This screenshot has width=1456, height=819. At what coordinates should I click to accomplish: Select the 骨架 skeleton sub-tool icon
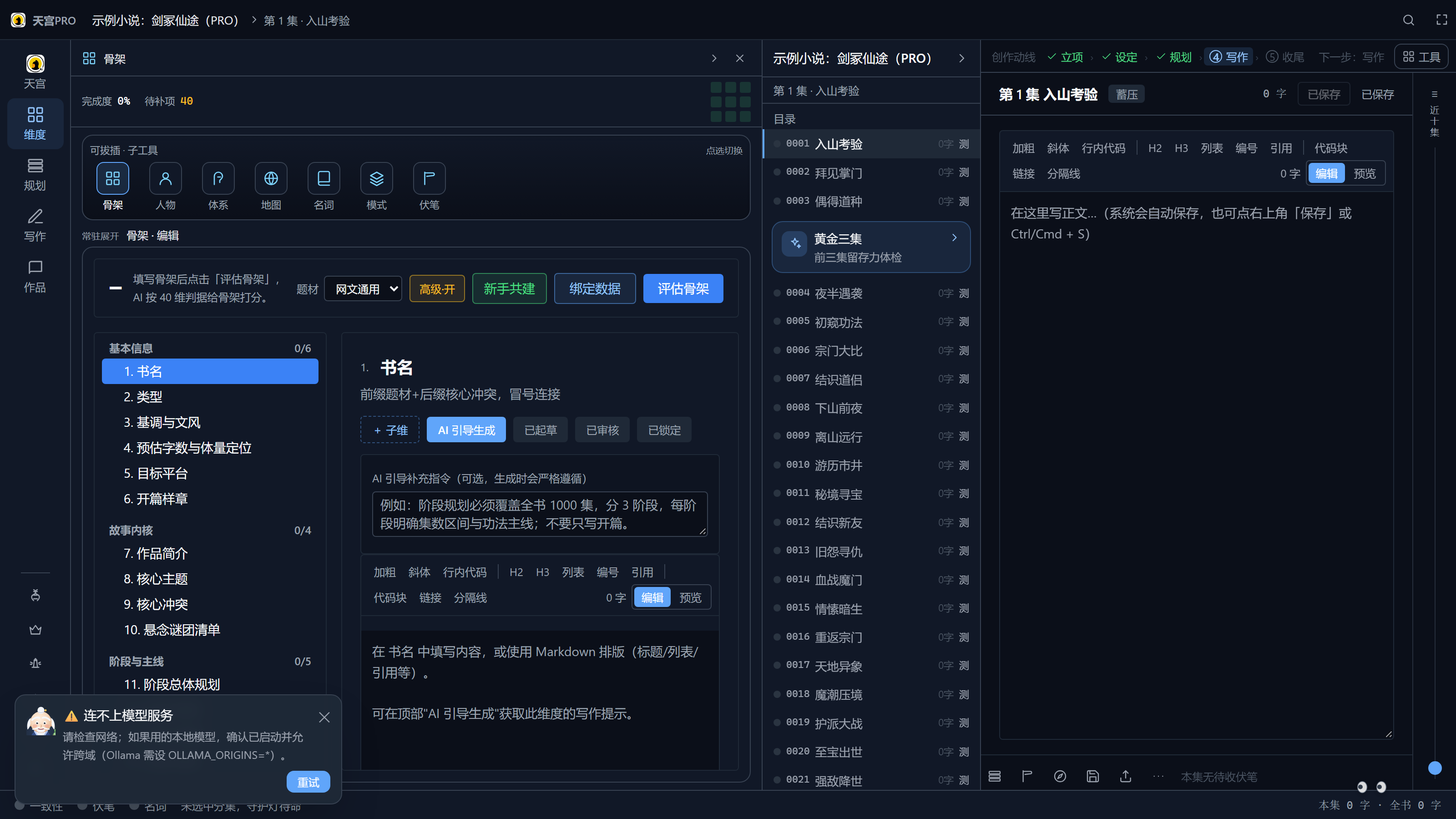tap(112, 178)
